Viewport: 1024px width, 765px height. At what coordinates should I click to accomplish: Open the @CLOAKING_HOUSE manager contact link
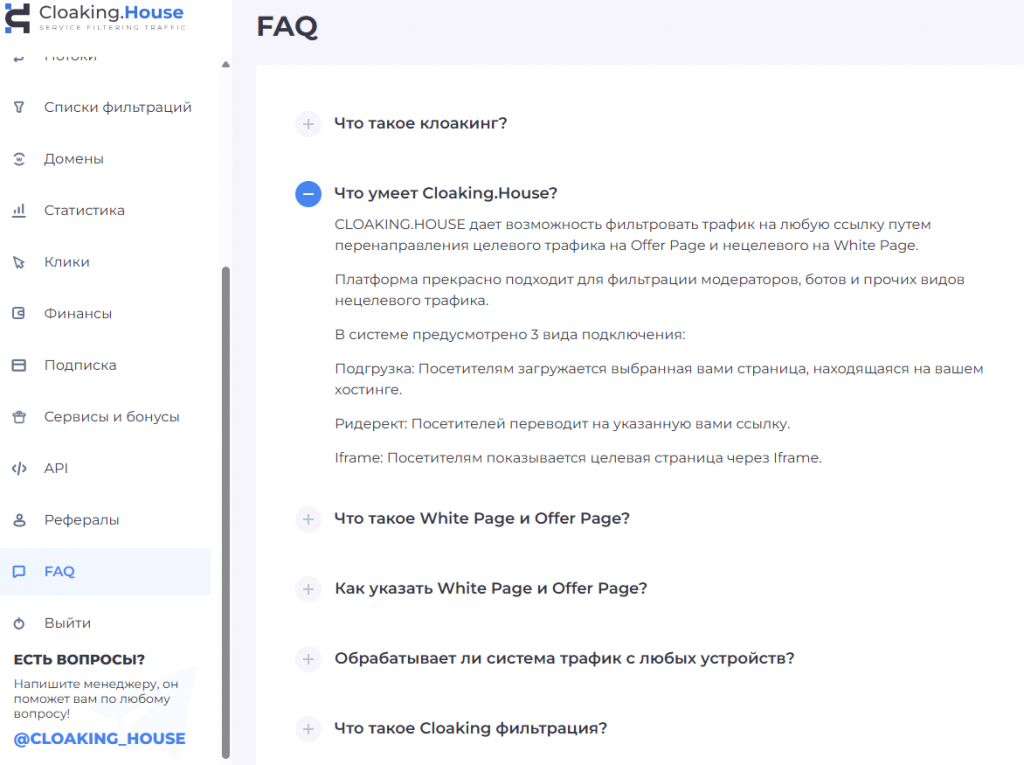tap(99, 739)
